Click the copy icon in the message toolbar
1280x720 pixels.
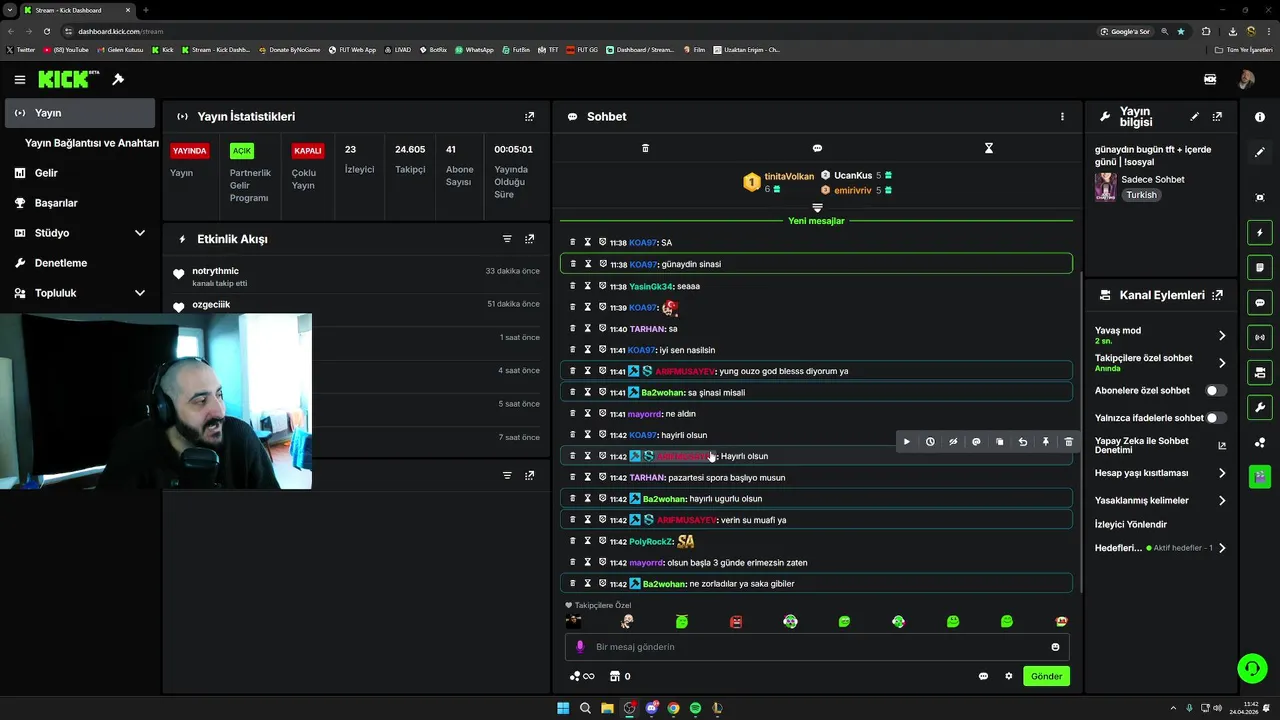999,442
